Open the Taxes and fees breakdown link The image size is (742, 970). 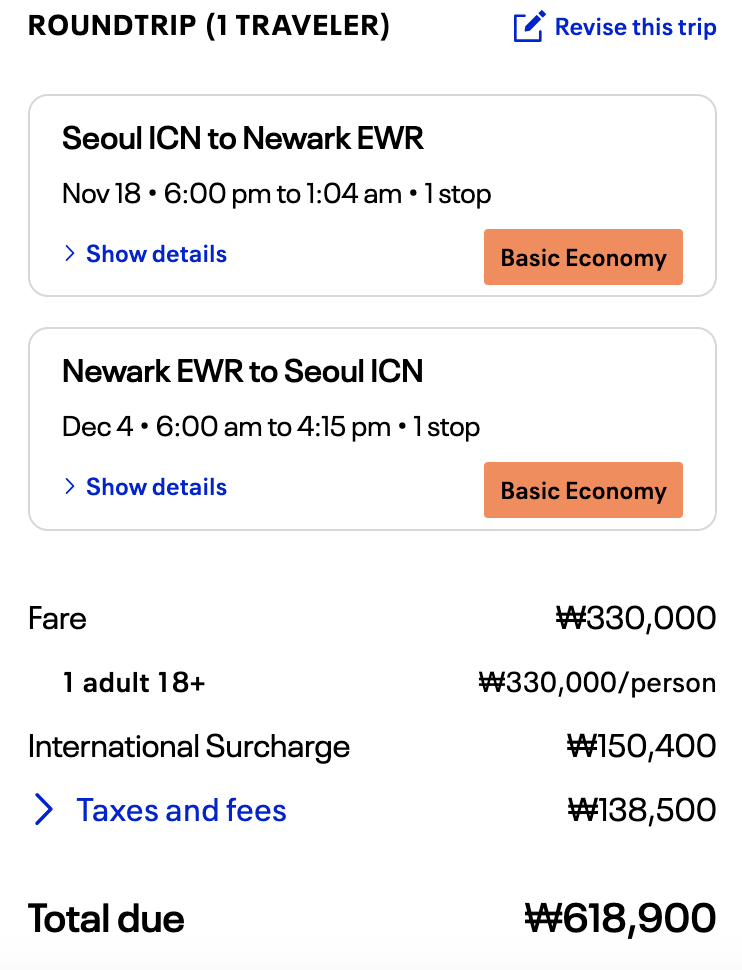pyautogui.click(x=181, y=810)
